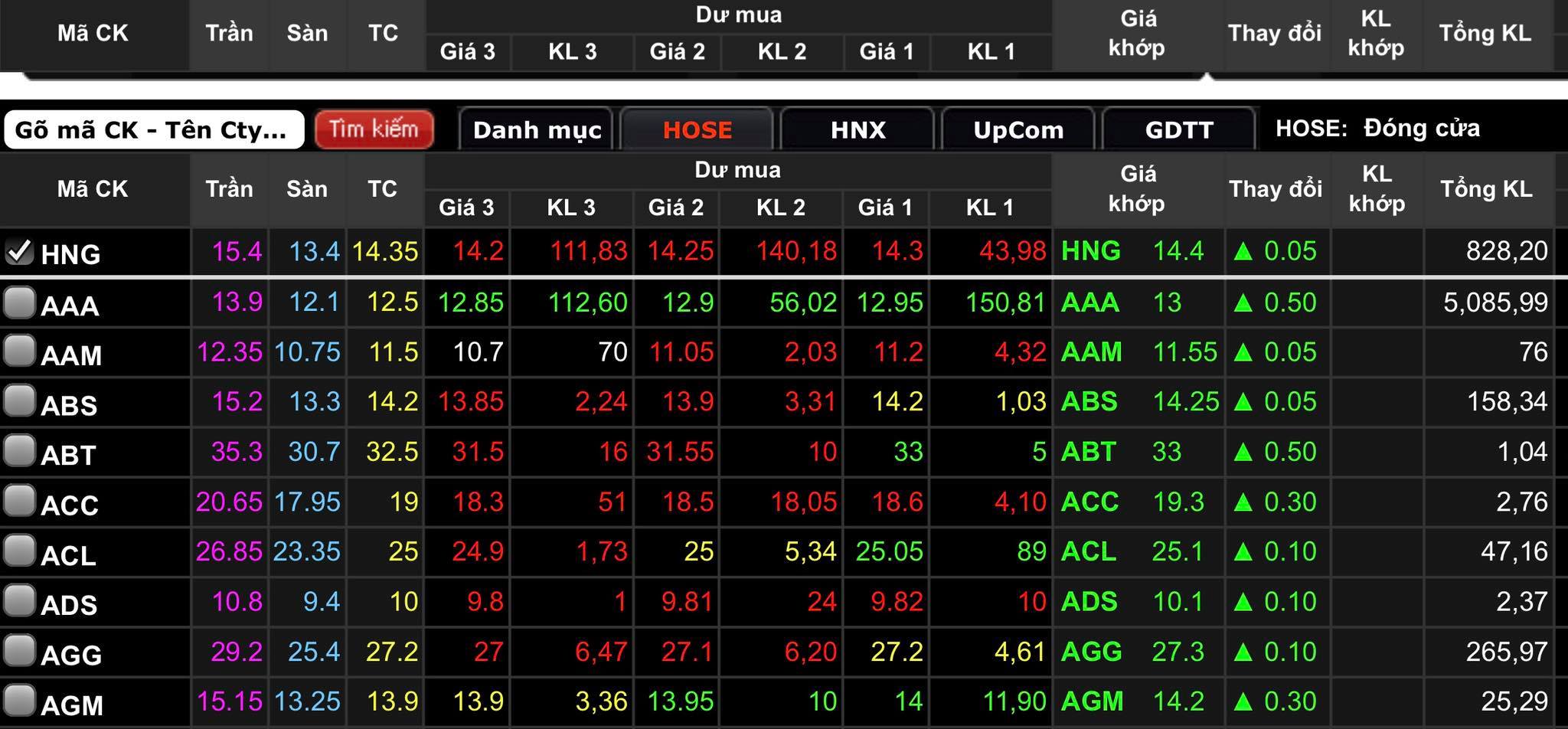
Task: Click the TC column header below tabs
Action: point(382,188)
